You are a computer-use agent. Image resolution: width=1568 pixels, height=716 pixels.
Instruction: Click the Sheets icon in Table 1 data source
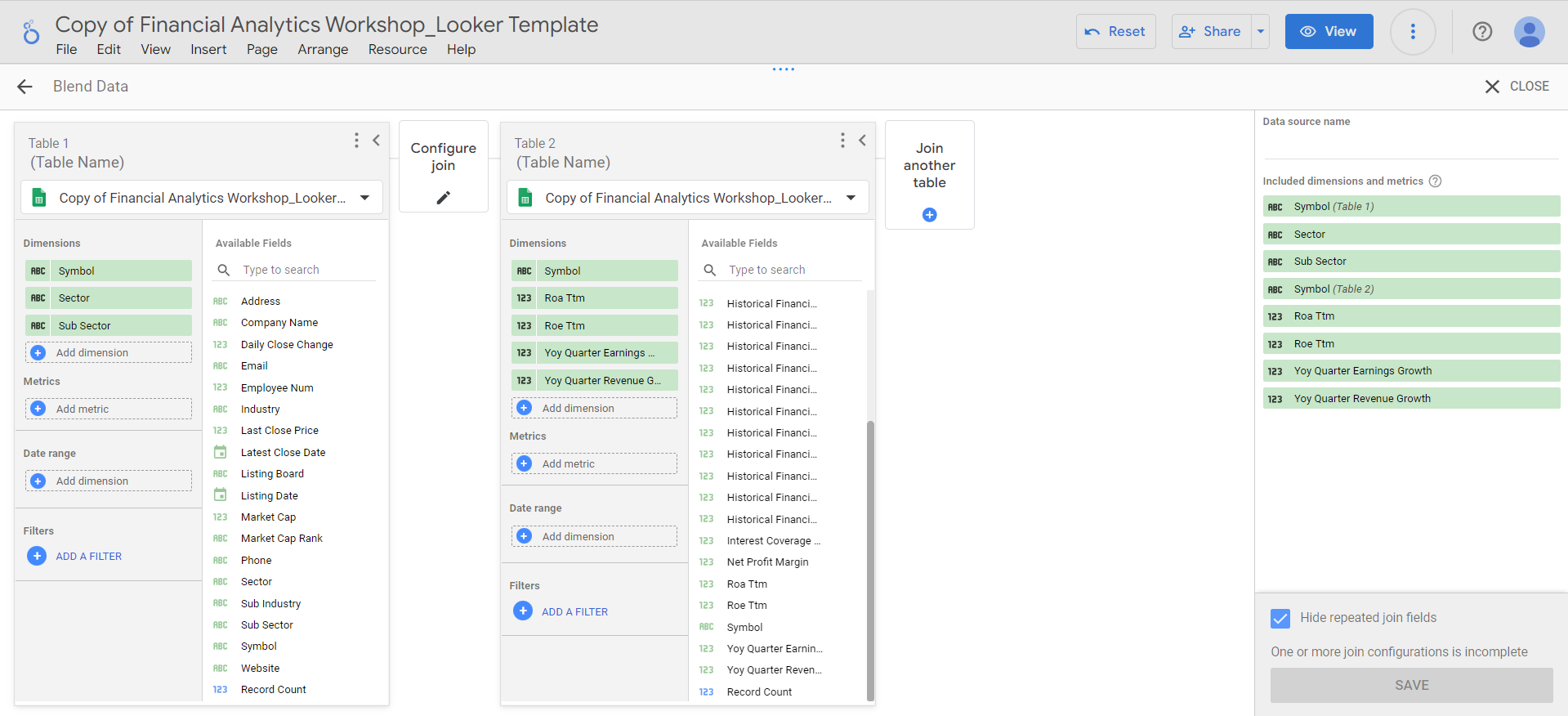tap(38, 198)
